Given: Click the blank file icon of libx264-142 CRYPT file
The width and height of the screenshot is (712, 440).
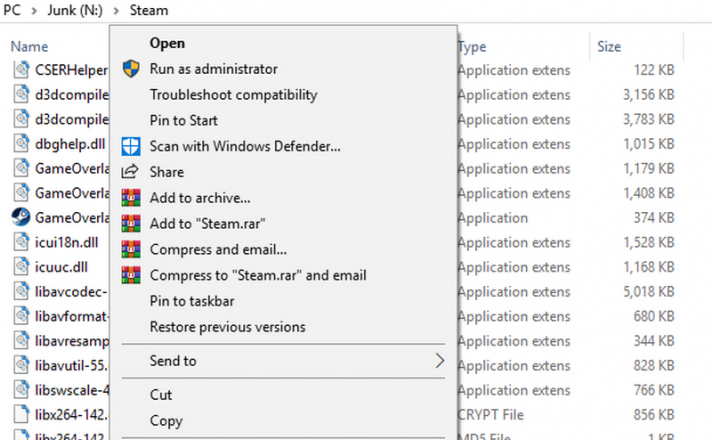Looking at the screenshot, I should [21, 414].
